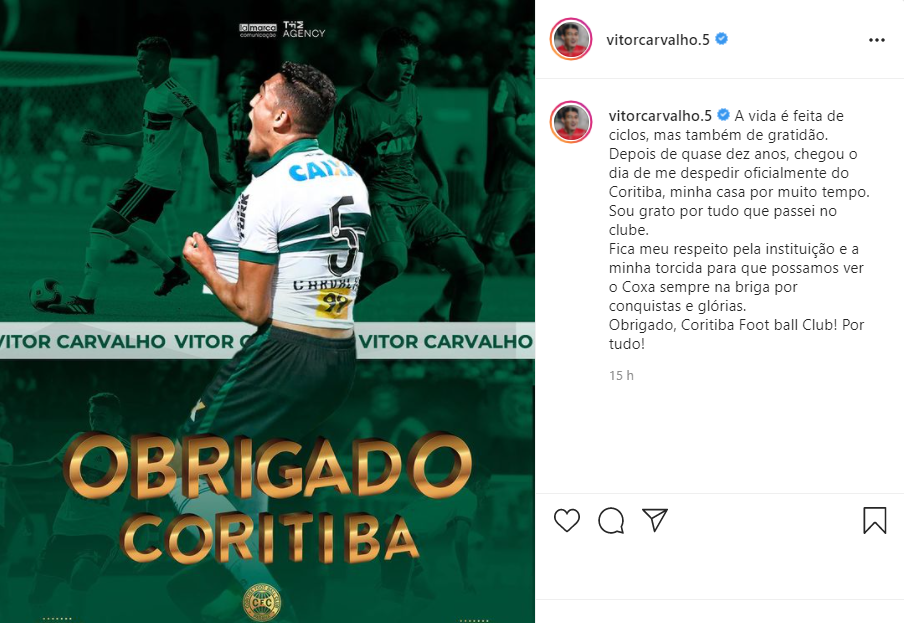This screenshot has width=904, height=623.
Task: Click the The Agency logo on the image
Action: 304,30
